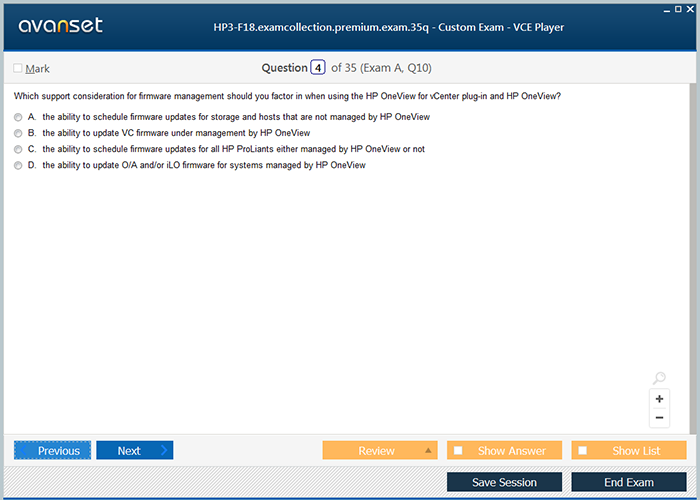Image resolution: width=700 pixels, height=500 pixels.
Task: Close the VCE Player window
Action: click(x=691, y=8)
